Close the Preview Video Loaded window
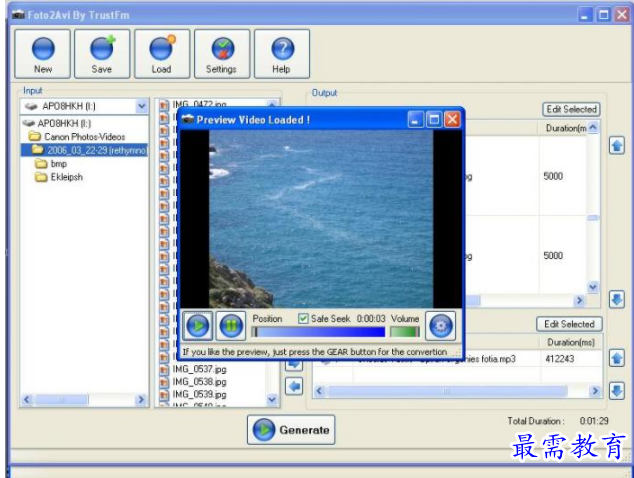634x478 pixels. pyautogui.click(x=452, y=120)
